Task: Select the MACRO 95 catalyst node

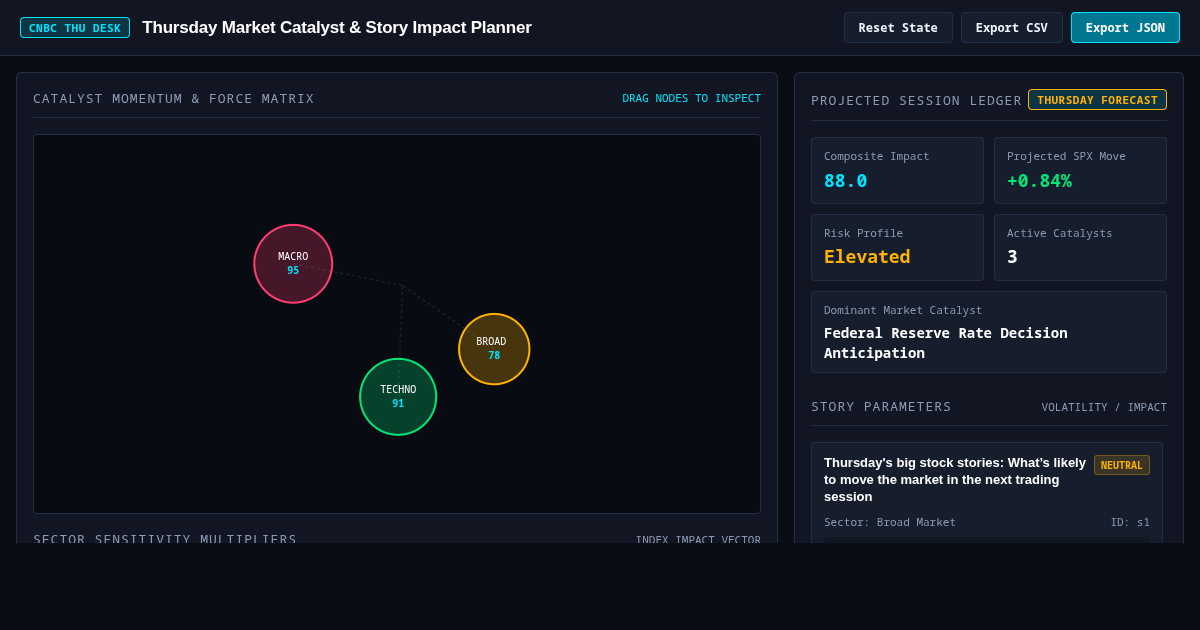Action: pos(293,264)
